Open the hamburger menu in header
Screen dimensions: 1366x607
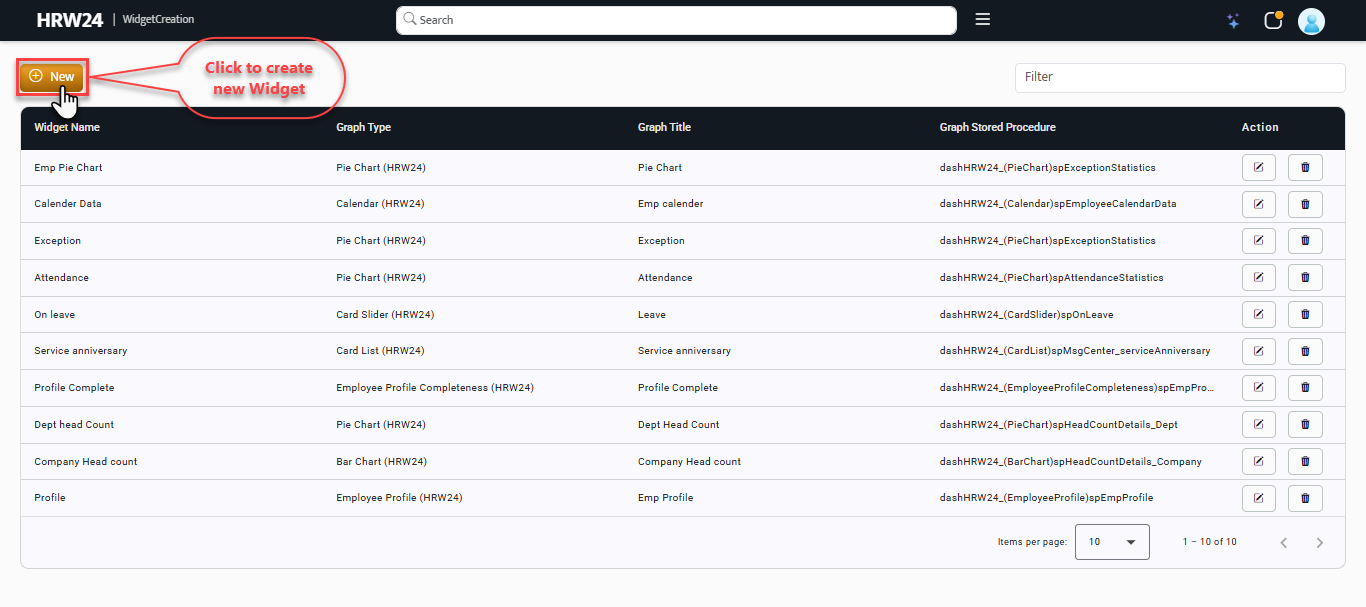pyautogui.click(x=982, y=20)
